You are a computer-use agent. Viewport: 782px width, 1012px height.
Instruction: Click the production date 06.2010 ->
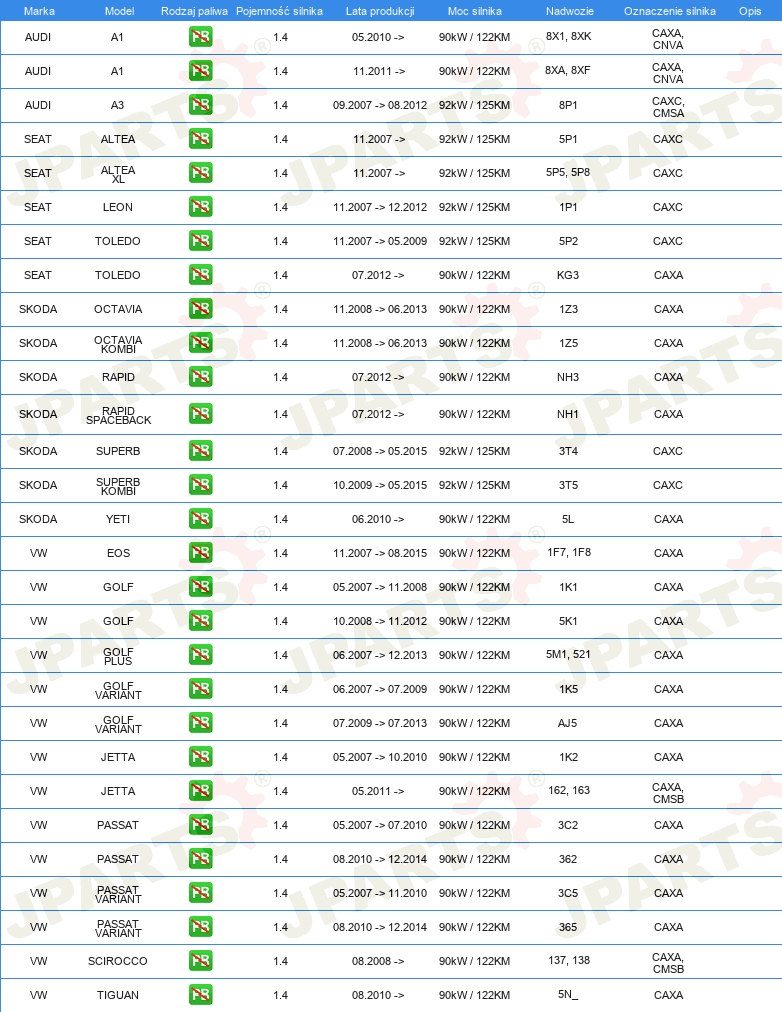coord(378,519)
